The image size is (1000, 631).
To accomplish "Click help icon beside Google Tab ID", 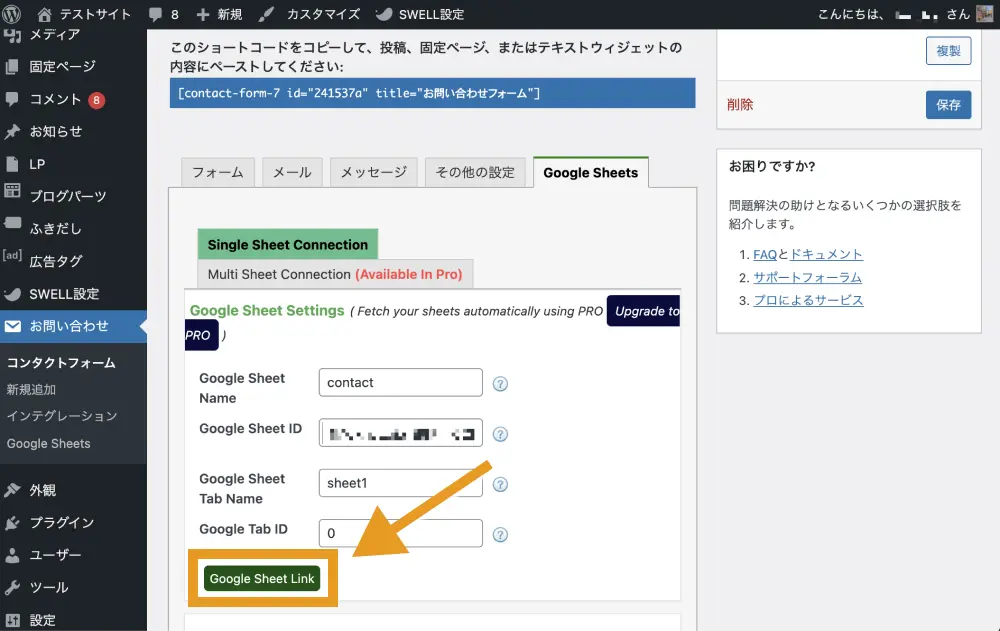I will [501, 535].
